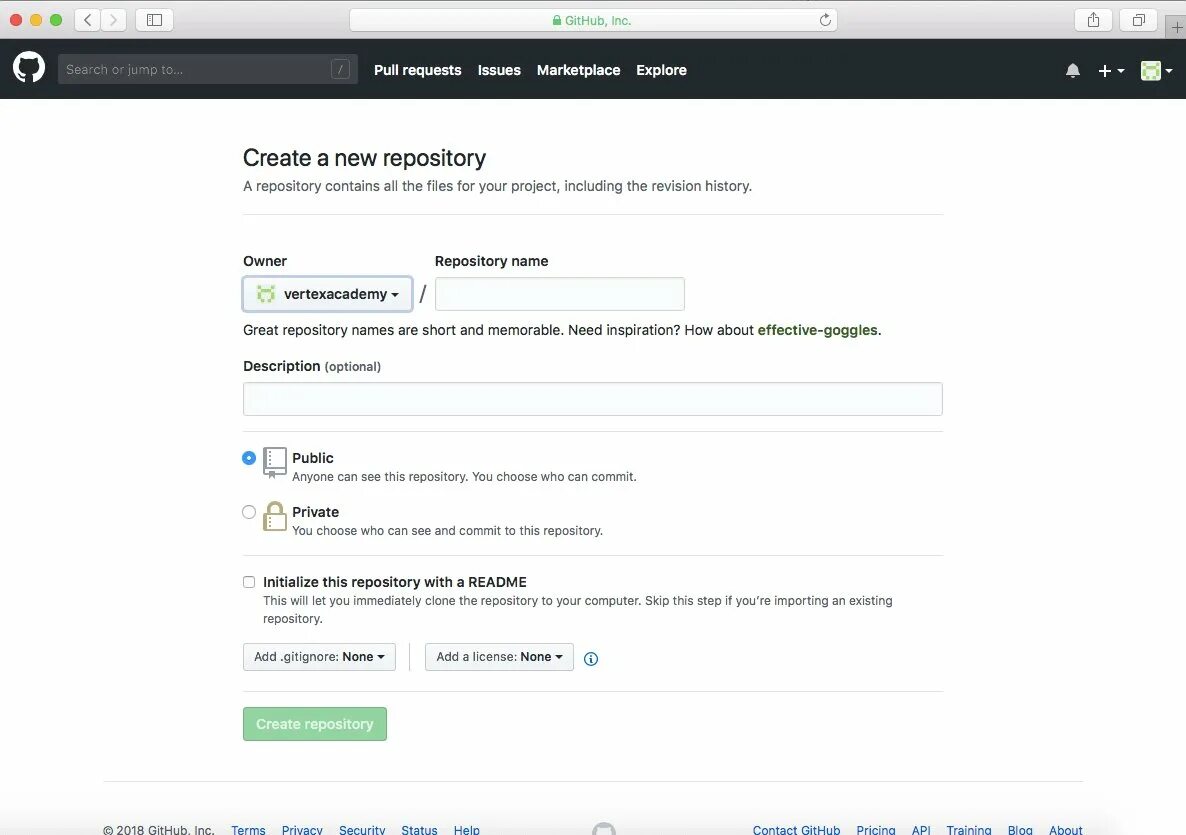Click the Private label text
1186x835 pixels.
(315, 512)
